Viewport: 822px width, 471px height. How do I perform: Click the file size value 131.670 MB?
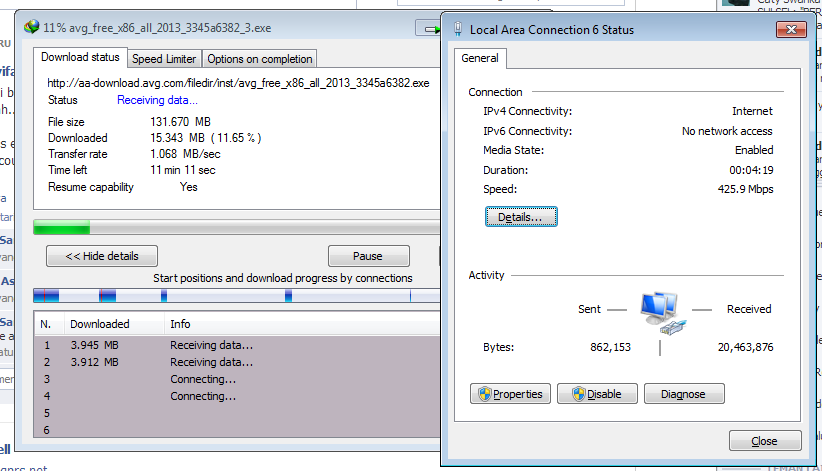(x=180, y=122)
